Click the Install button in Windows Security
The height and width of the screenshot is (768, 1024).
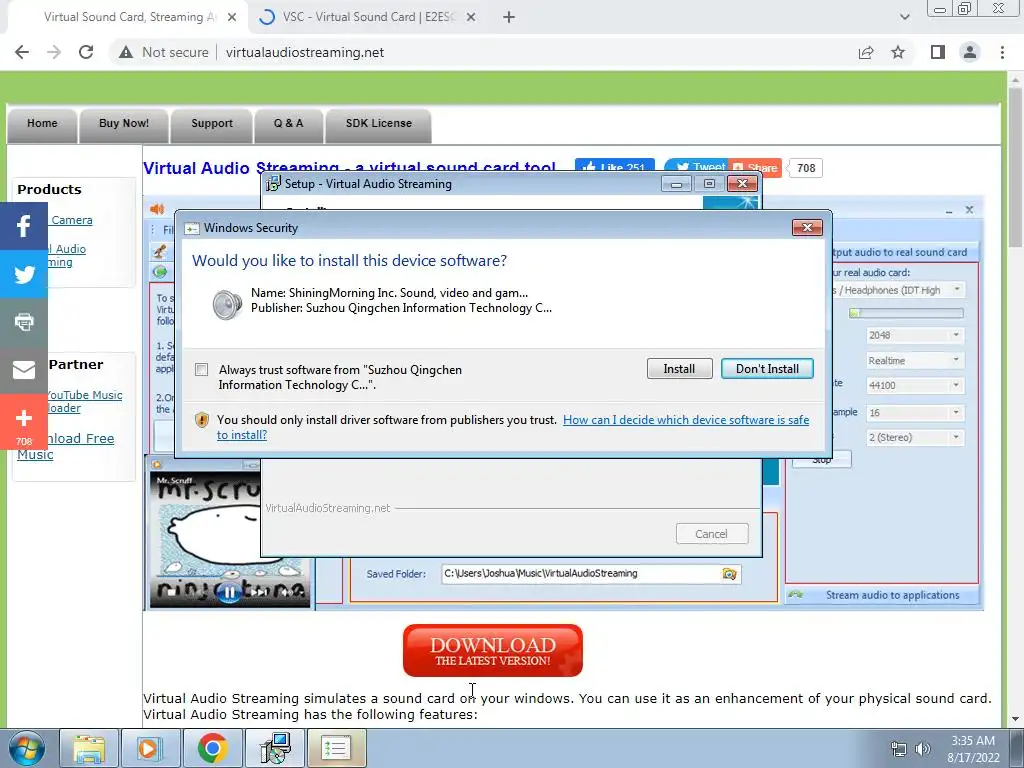point(679,369)
